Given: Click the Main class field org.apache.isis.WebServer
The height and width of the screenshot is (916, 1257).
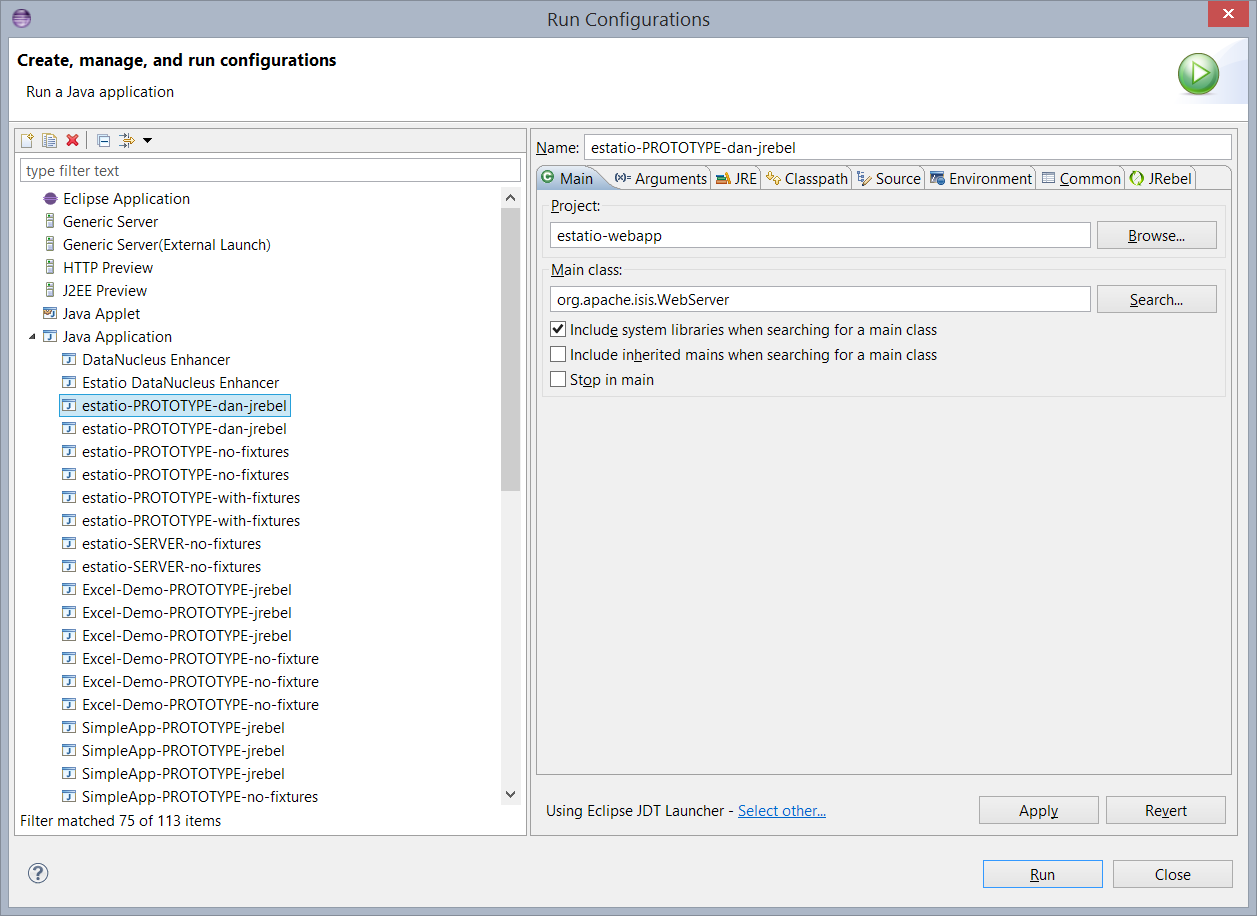Looking at the screenshot, I should pyautogui.click(x=820, y=299).
